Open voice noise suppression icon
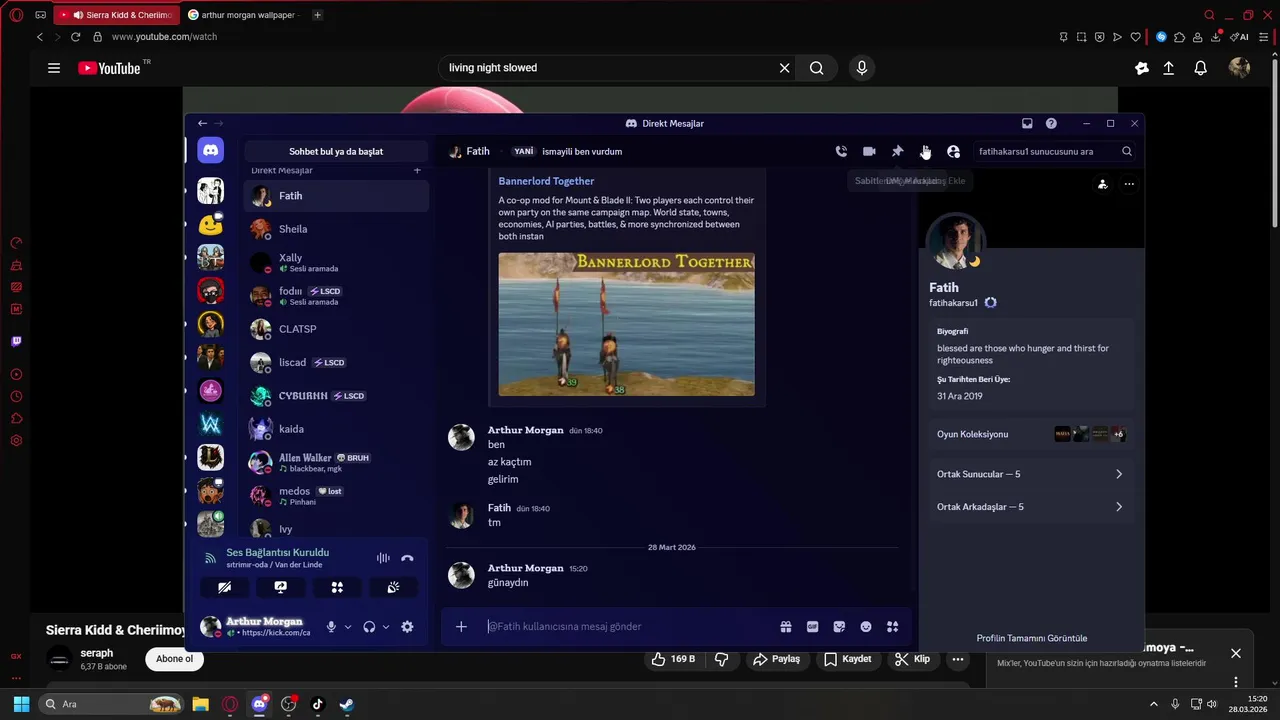The width and height of the screenshot is (1280, 720). tap(383, 558)
